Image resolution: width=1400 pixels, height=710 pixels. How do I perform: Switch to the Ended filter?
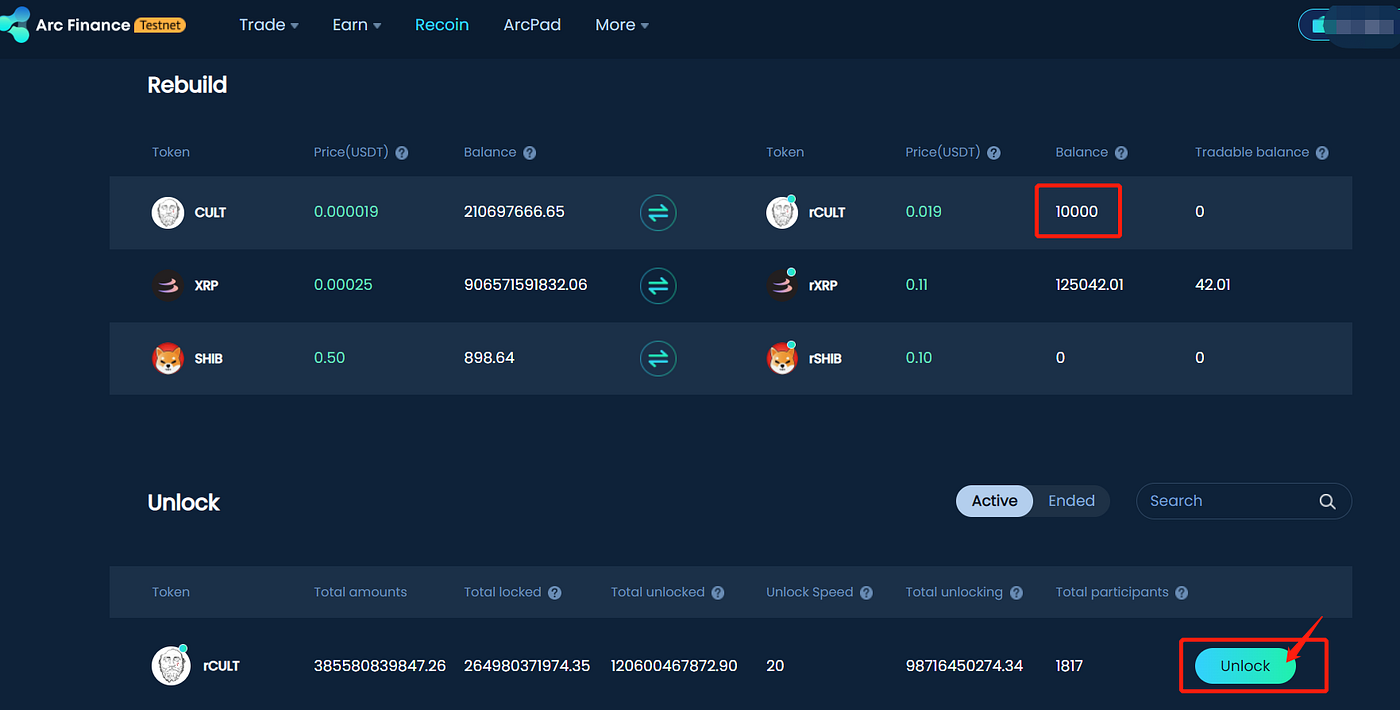(1071, 501)
